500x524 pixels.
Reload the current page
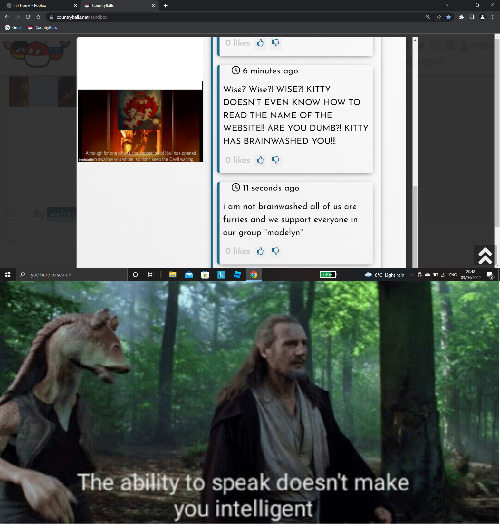[28, 17]
